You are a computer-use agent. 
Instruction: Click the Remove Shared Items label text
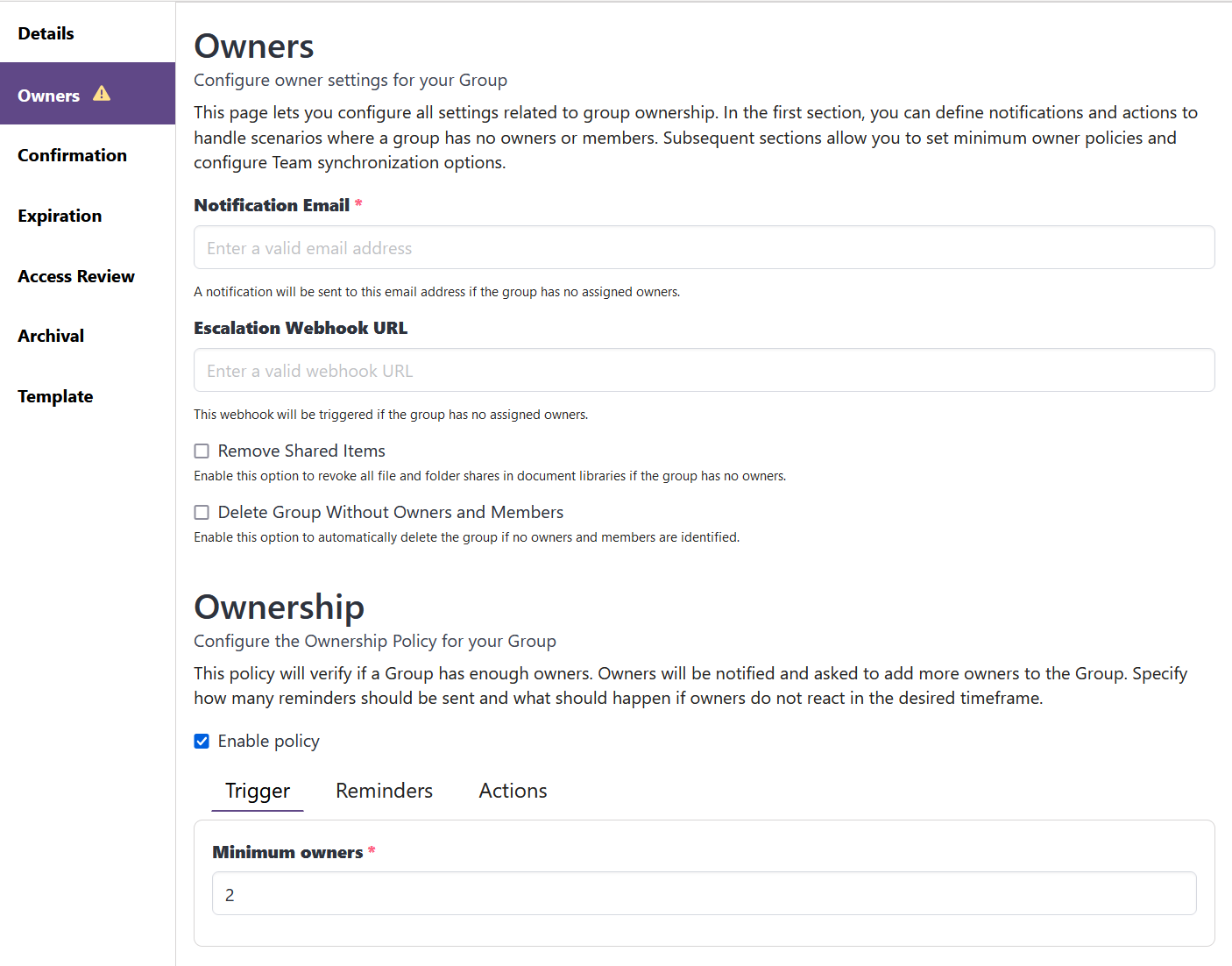(301, 451)
